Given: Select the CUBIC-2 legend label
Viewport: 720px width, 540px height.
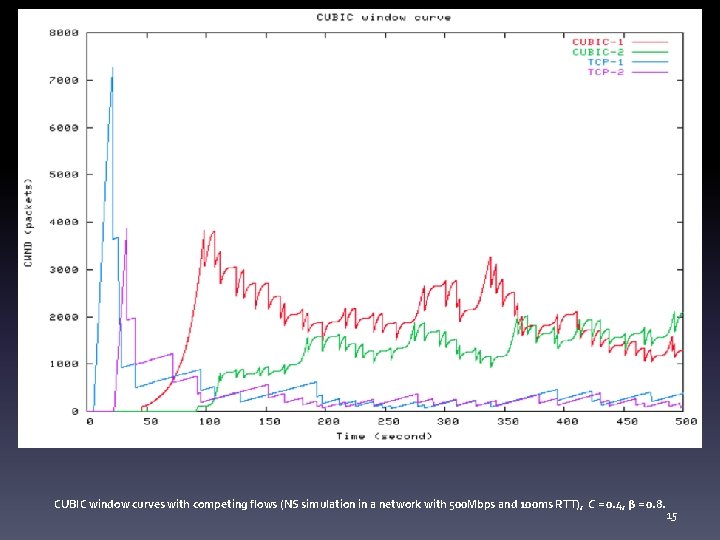Looking at the screenshot, I should point(598,52).
